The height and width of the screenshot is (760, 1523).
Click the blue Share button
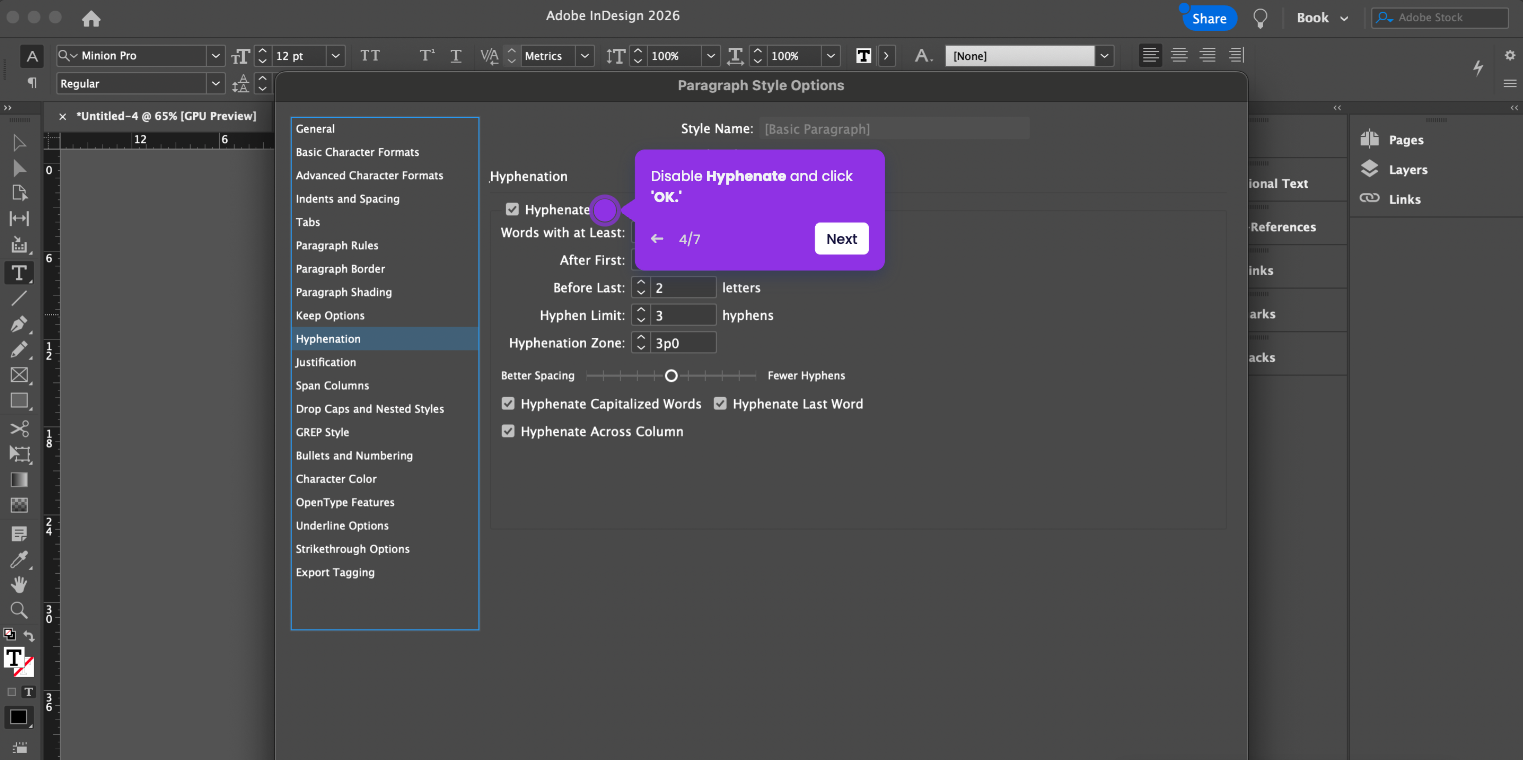[x=1209, y=18]
